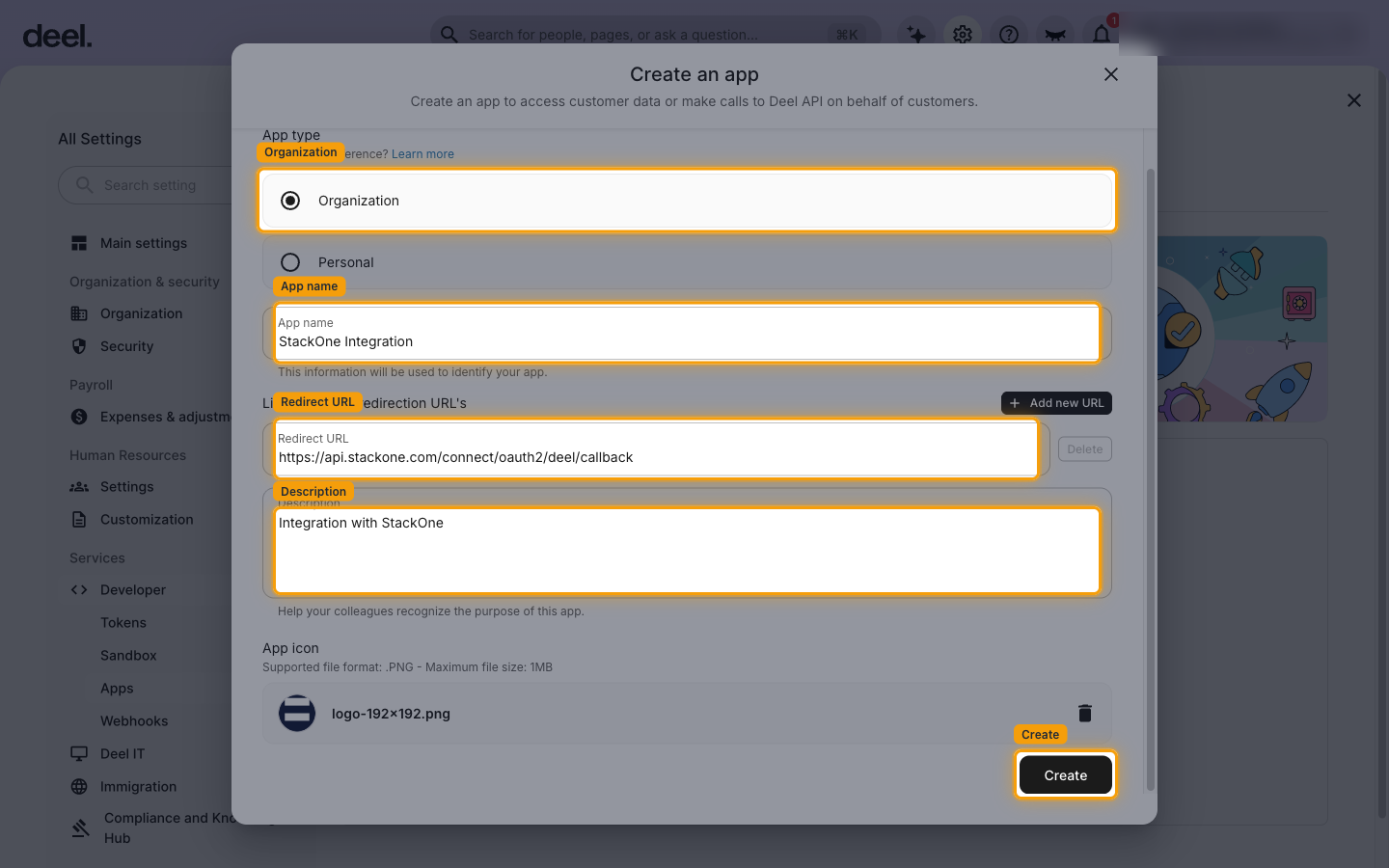
Task: Click the Compliance gavel icon
Action: [81, 827]
